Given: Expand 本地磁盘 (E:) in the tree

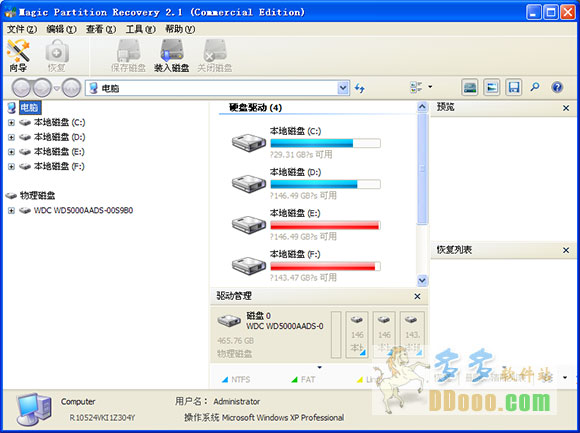Looking at the screenshot, I should point(11,152).
